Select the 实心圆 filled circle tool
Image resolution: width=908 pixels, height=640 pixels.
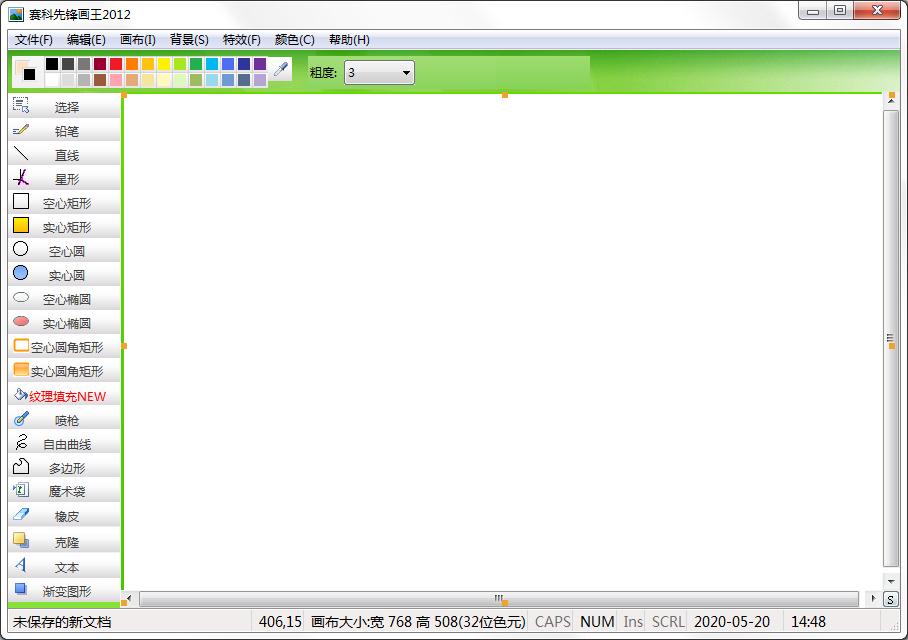coord(64,275)
